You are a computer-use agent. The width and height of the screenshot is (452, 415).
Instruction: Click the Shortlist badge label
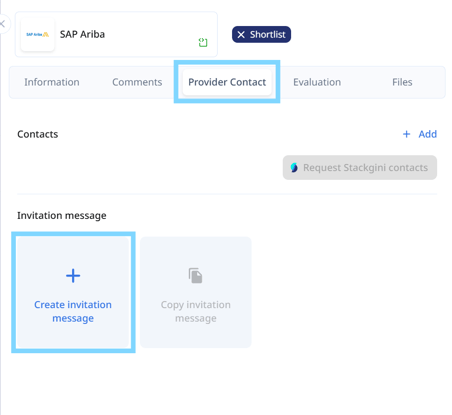[268, 35]
